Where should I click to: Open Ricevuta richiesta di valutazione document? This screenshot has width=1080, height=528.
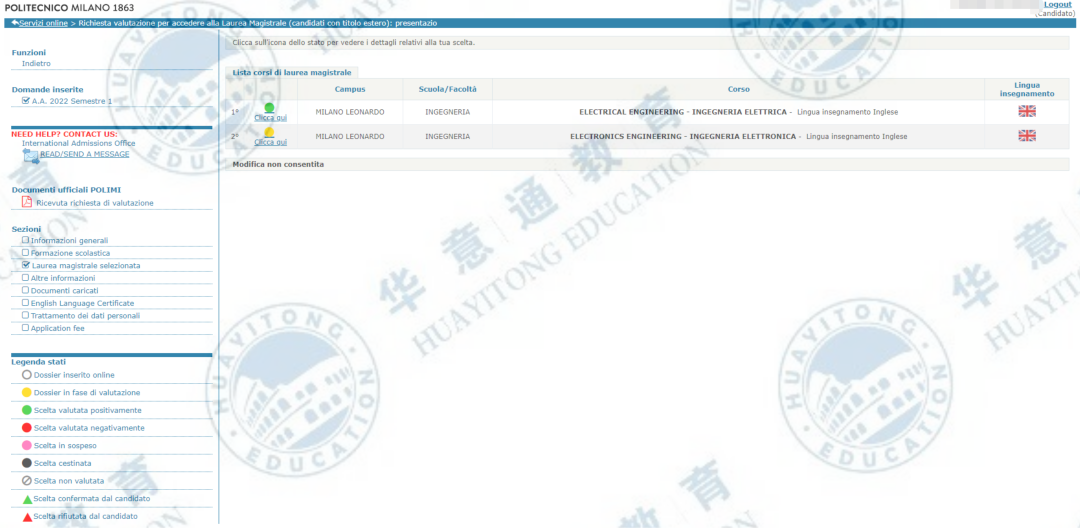[x=94, y=203]
